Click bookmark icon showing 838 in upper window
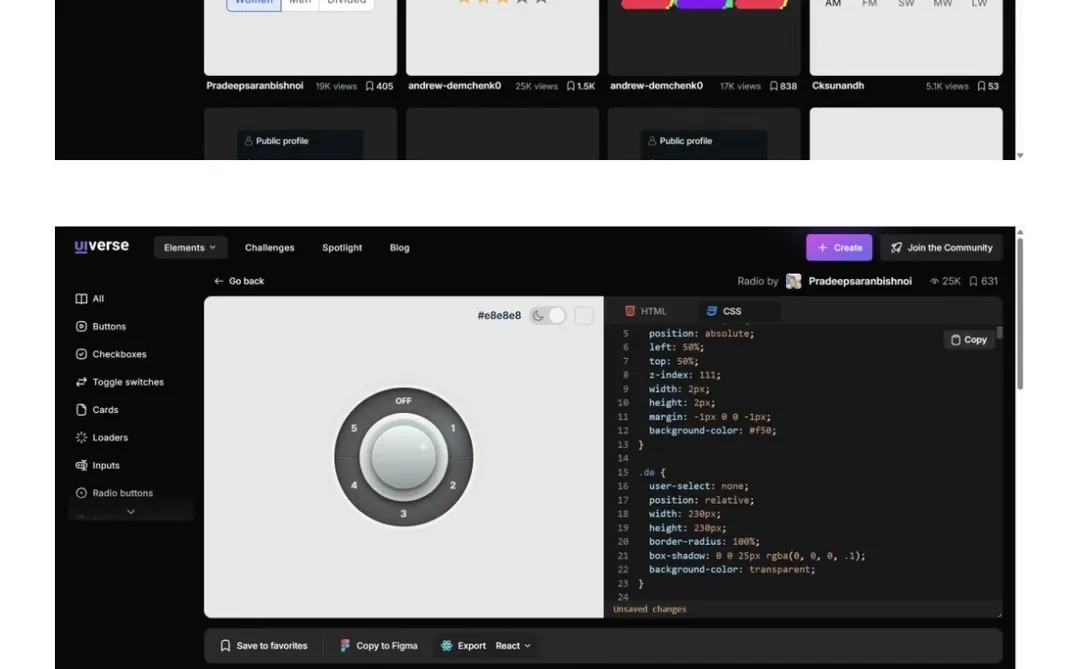This screenshot has width=1080, height=669. coord(773,86)
